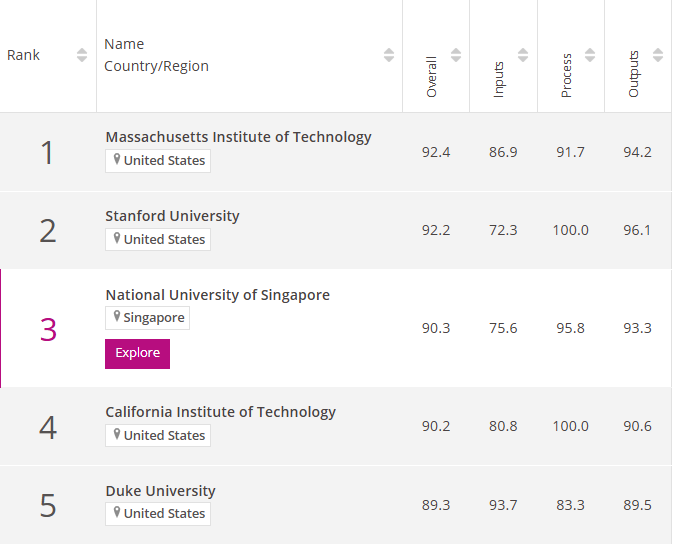The width and height of the screenshot is (681, 545).
Task: Sort table by Rank column arrows
Action: point(82,55)
